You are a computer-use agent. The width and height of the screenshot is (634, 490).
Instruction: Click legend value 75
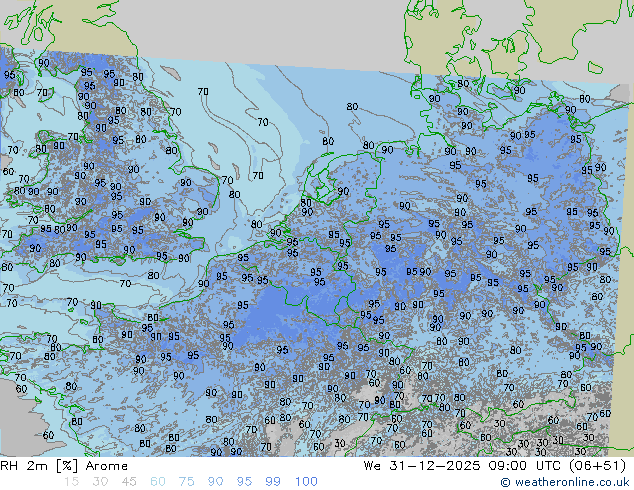coord(186,482)
